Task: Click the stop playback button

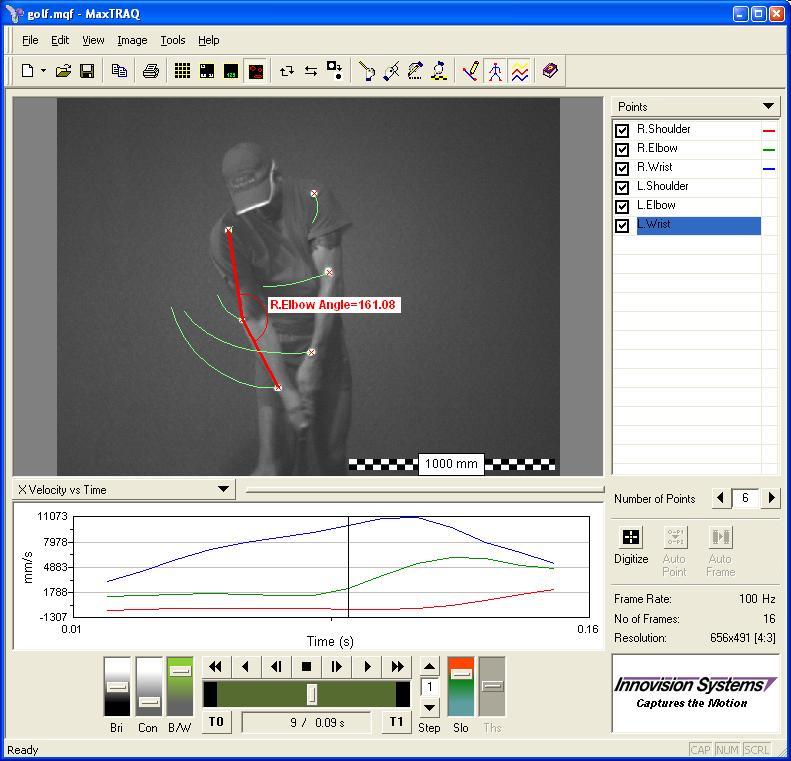Action: [x=306, y=667]
